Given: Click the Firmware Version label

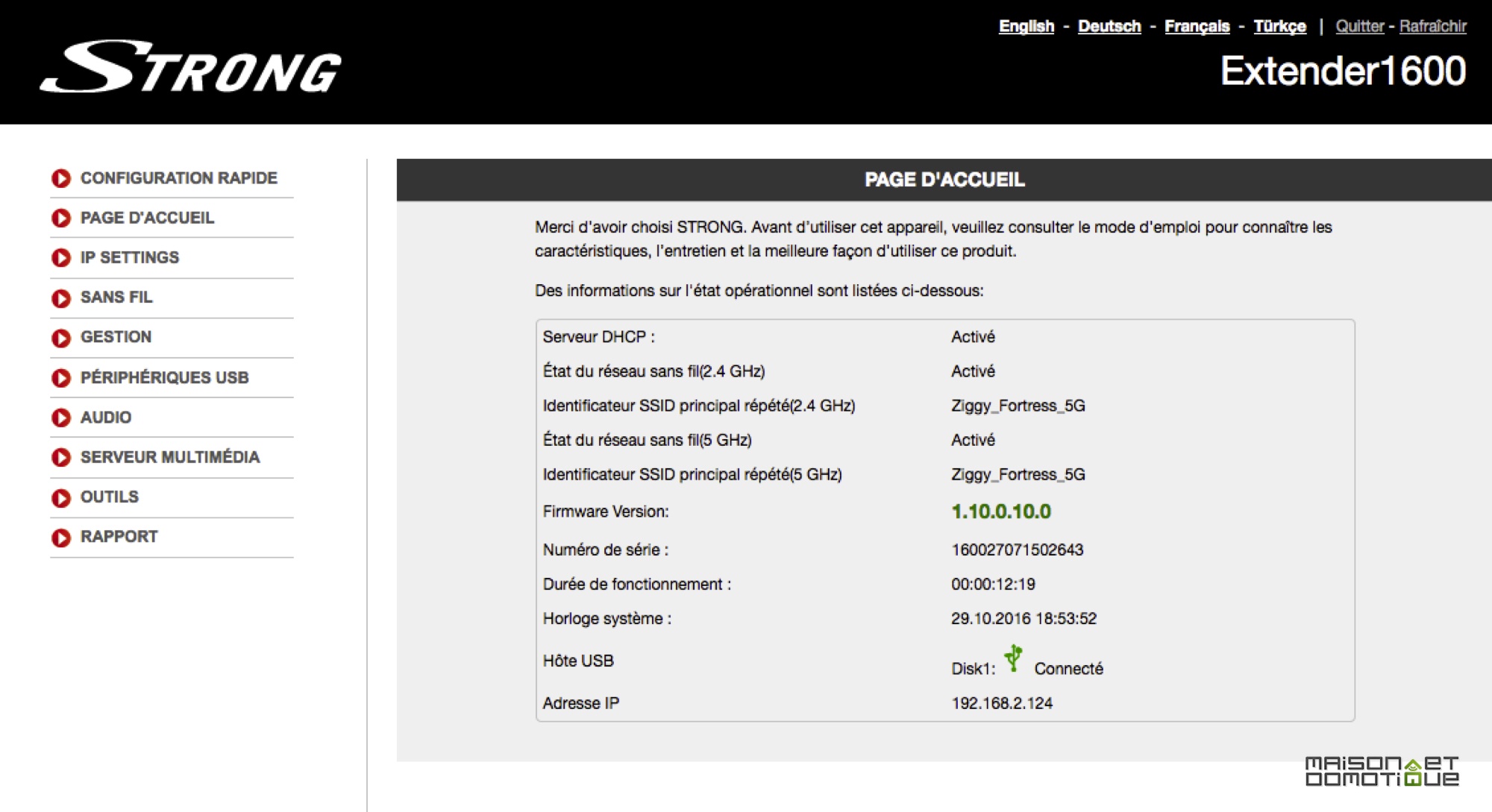Looking at the screenshot, I should coord(606,512).
